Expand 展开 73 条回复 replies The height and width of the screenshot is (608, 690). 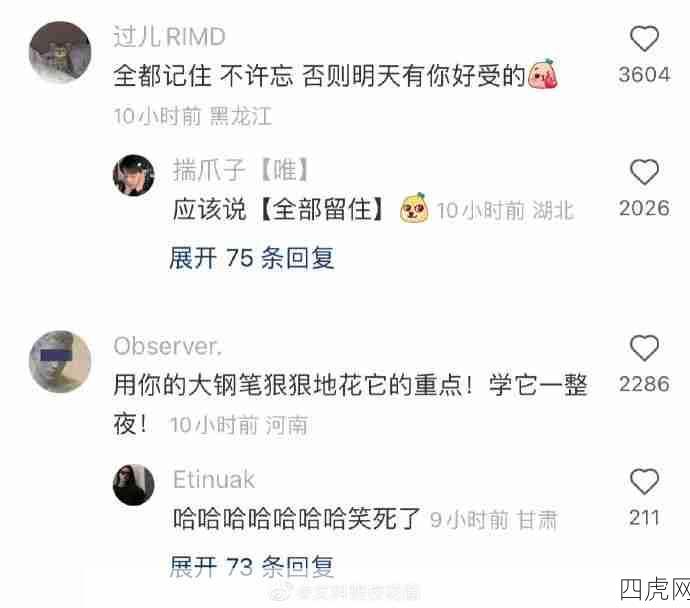[x=252, y=567]
